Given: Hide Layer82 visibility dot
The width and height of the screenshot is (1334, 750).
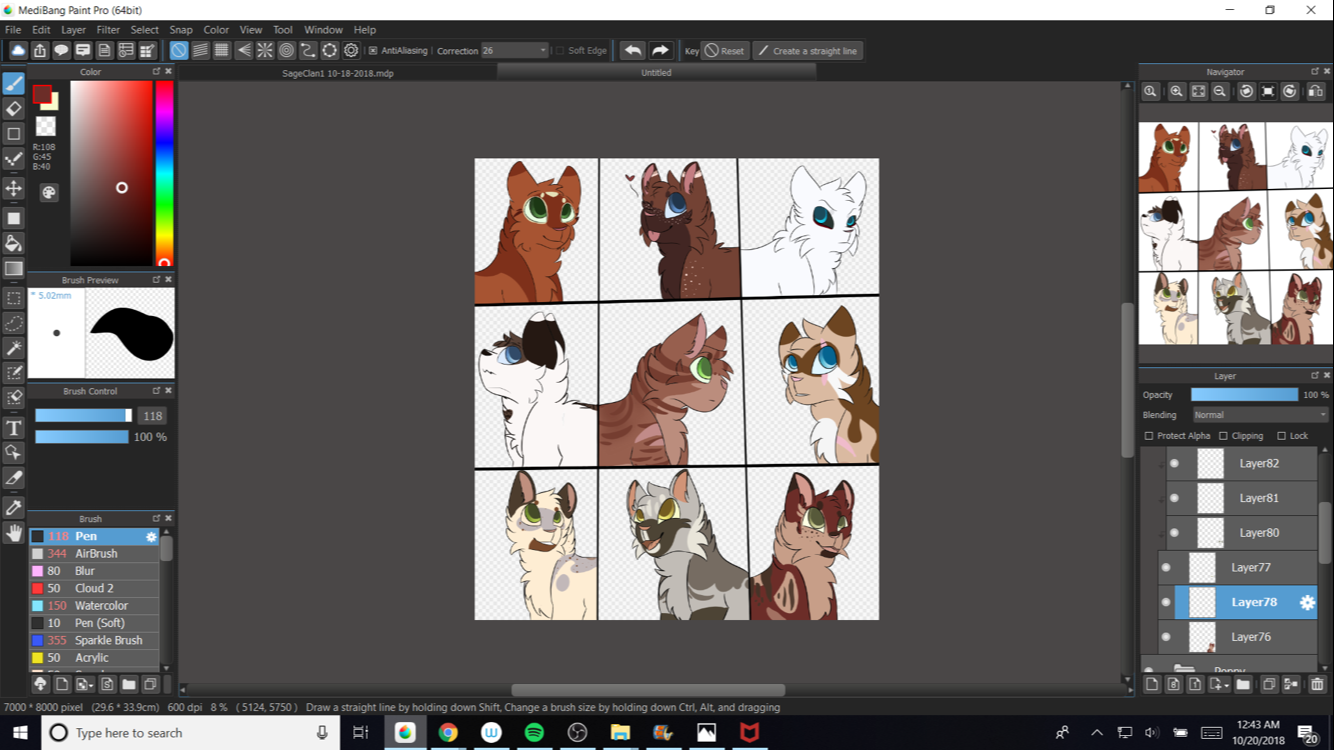Looking at the screenshot, I should coord(1174,463).
